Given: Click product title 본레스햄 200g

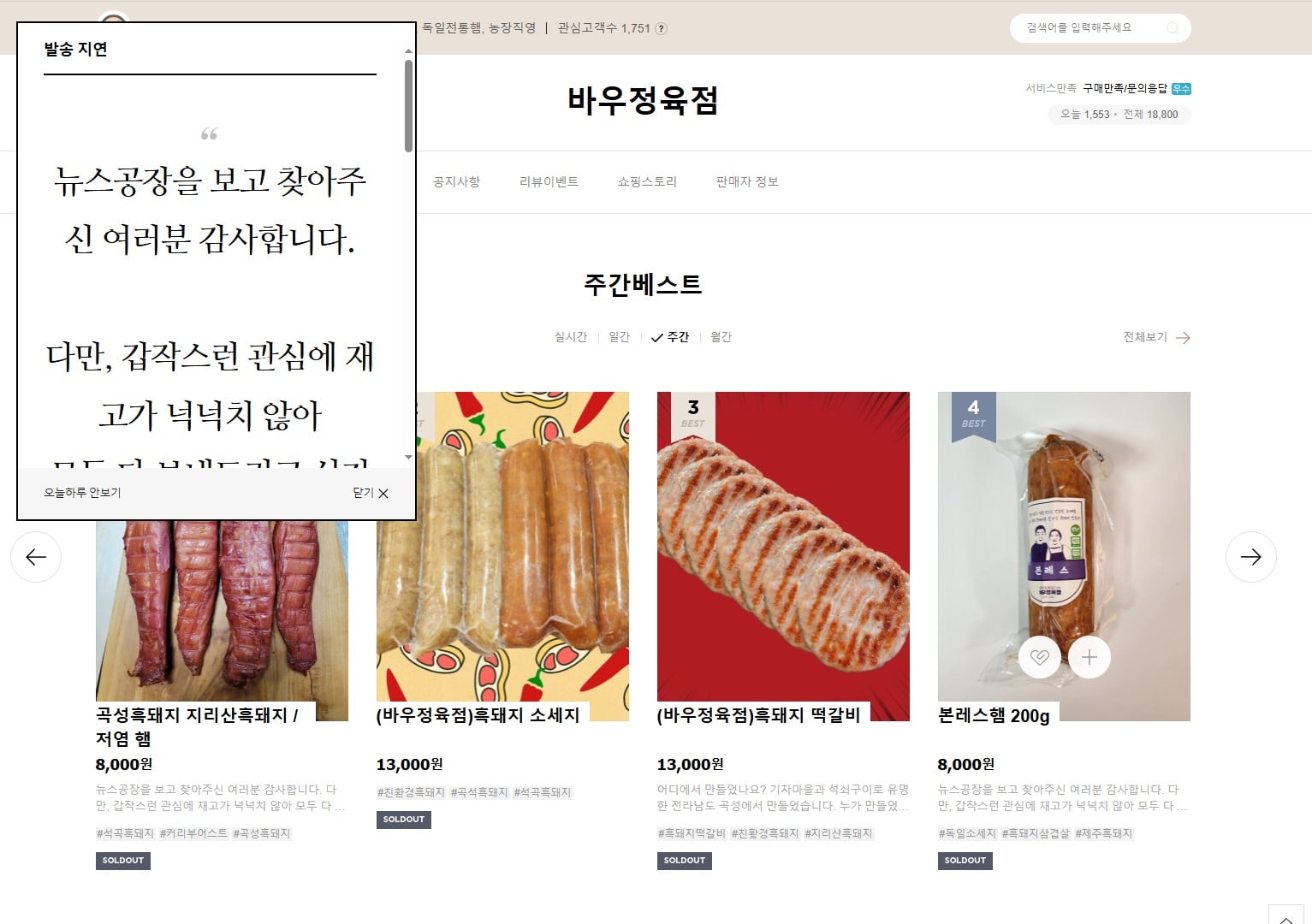Looking at the screenshot, I should click(994, 716).
